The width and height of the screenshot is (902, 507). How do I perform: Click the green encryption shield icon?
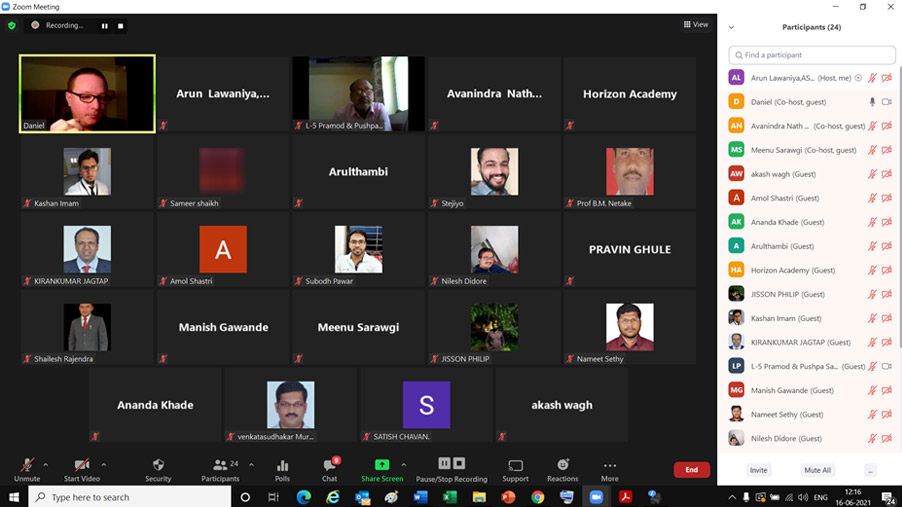(x=12, y=25)
